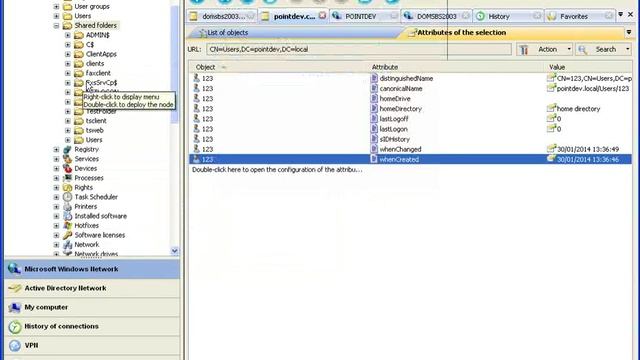Click the C$ shared folder icon
The width and height of the screenshot is (640, 360).
tap(79, 44)
